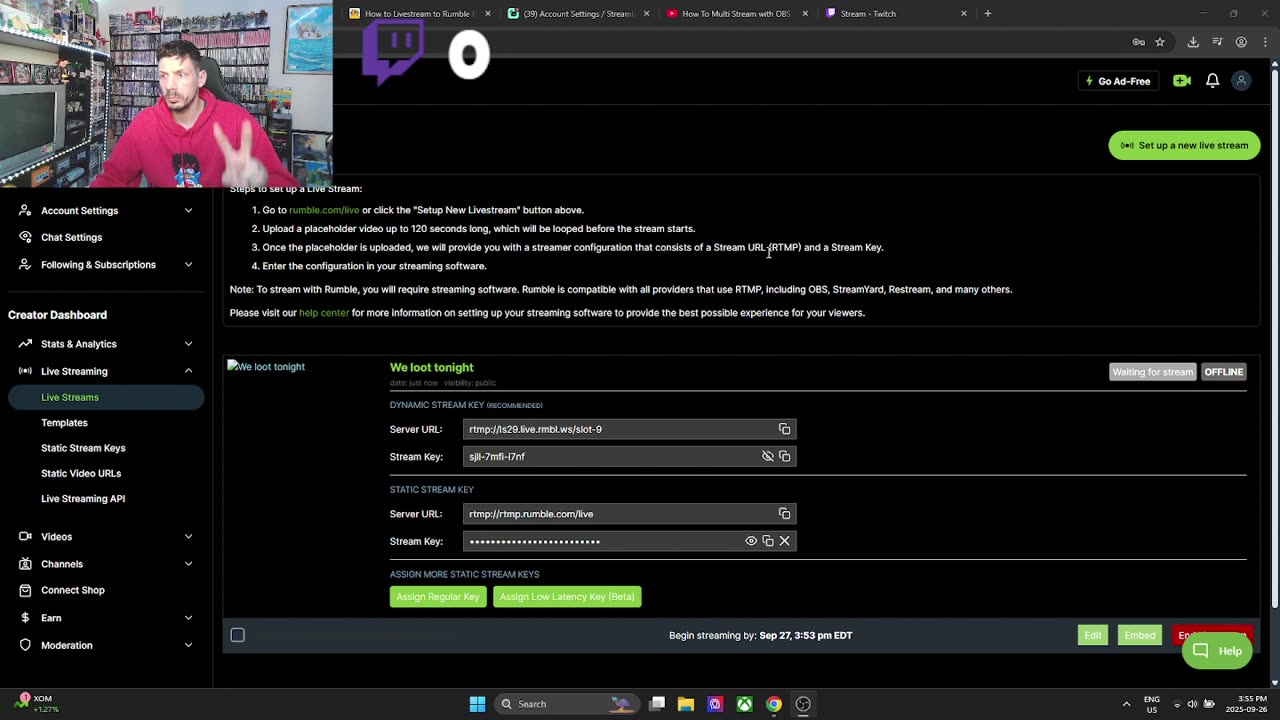The height and width of the screenshot is (720, 1280).
Task: Open the Chrome three-dot menu
Action: [1264, 42]
